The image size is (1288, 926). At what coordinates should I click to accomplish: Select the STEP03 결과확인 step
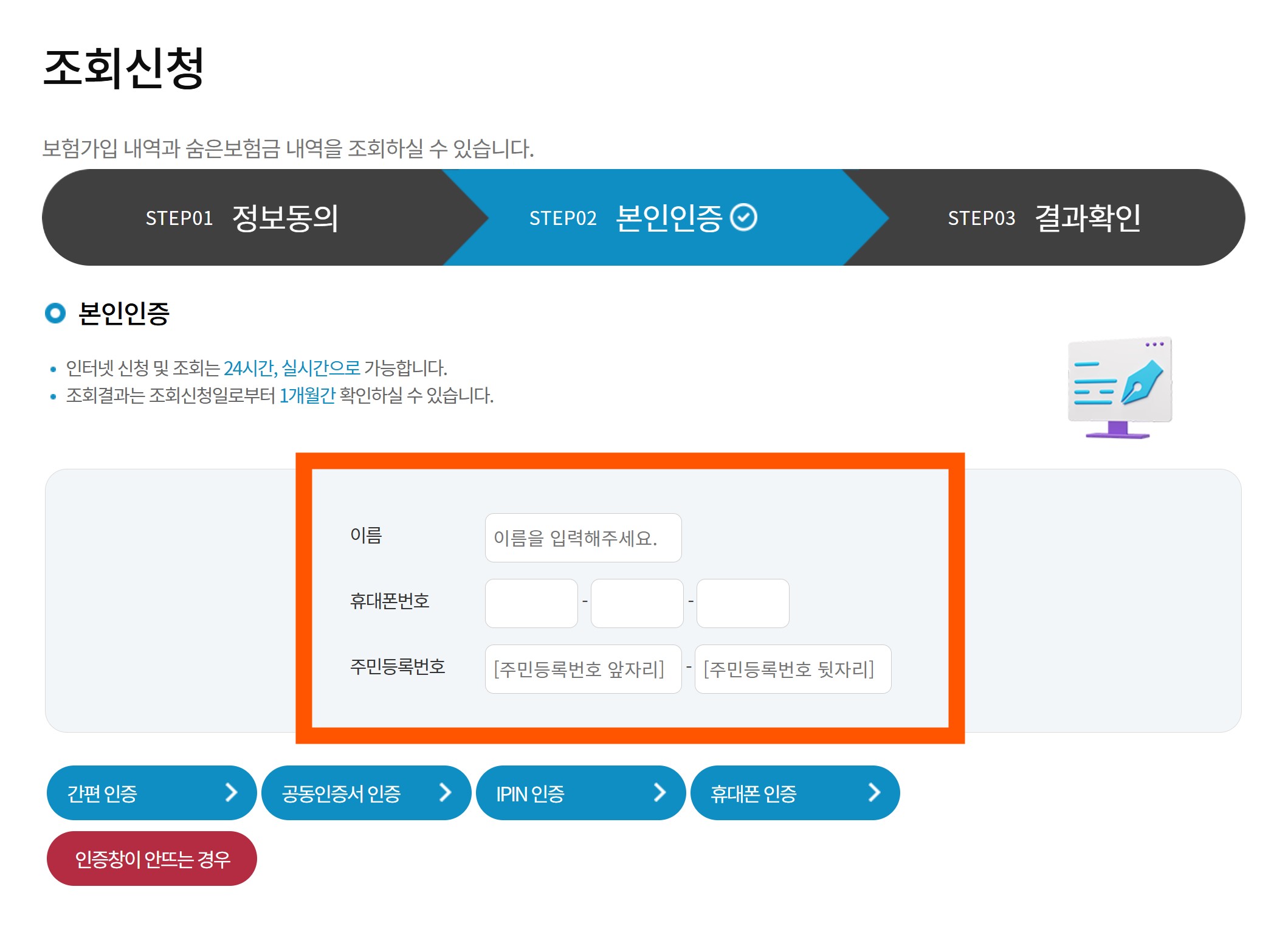1044,218
